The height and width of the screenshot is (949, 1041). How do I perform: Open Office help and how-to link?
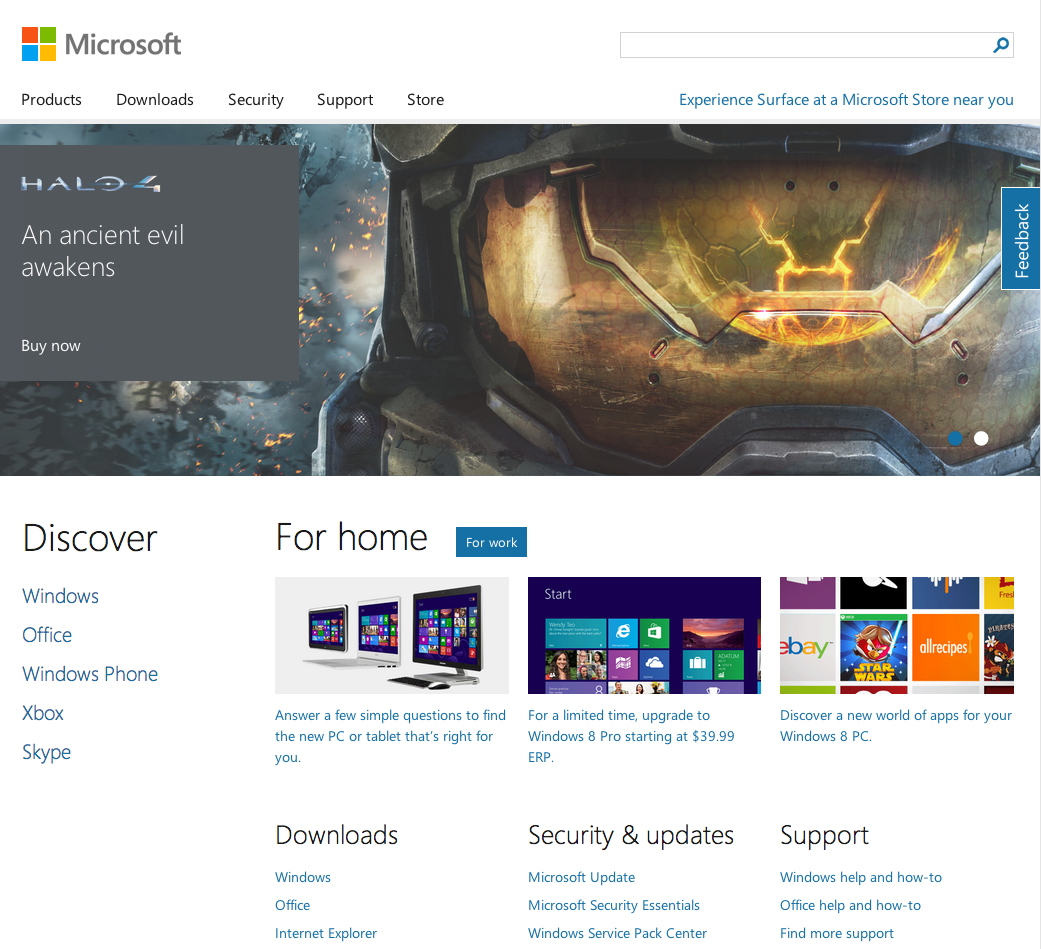(850, 905)
